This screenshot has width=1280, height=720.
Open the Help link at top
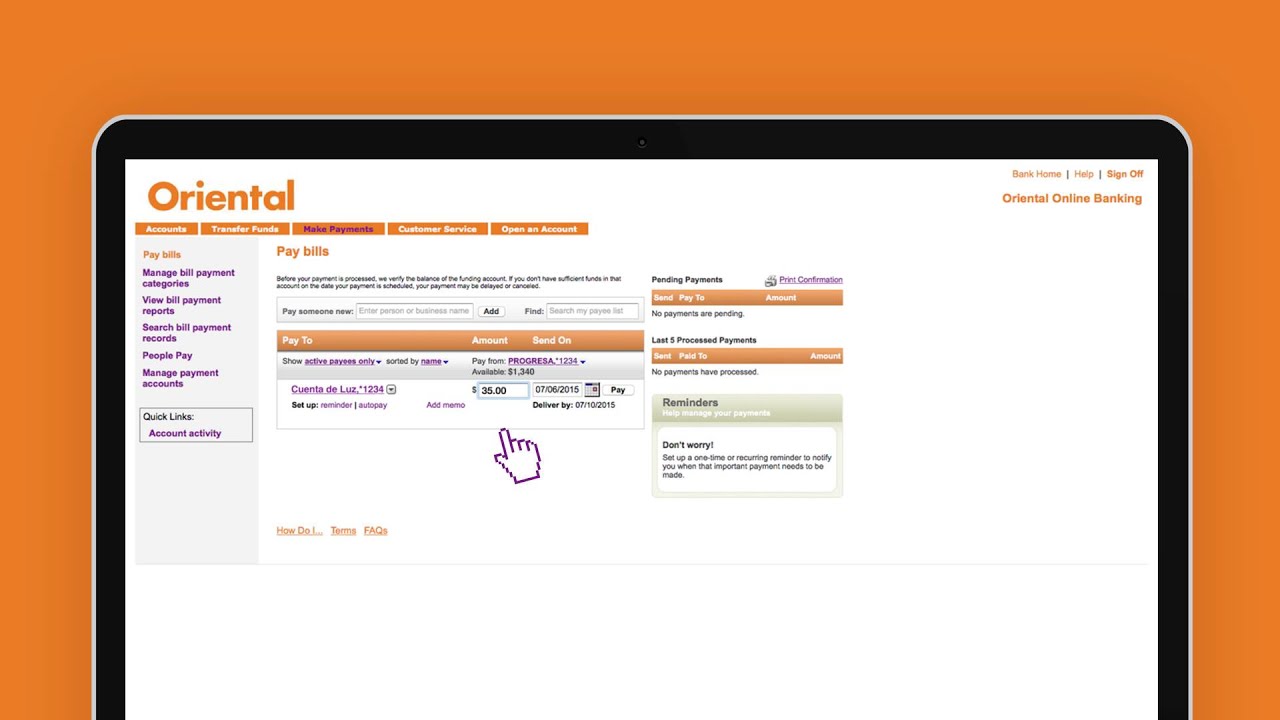pos(1083,174)
